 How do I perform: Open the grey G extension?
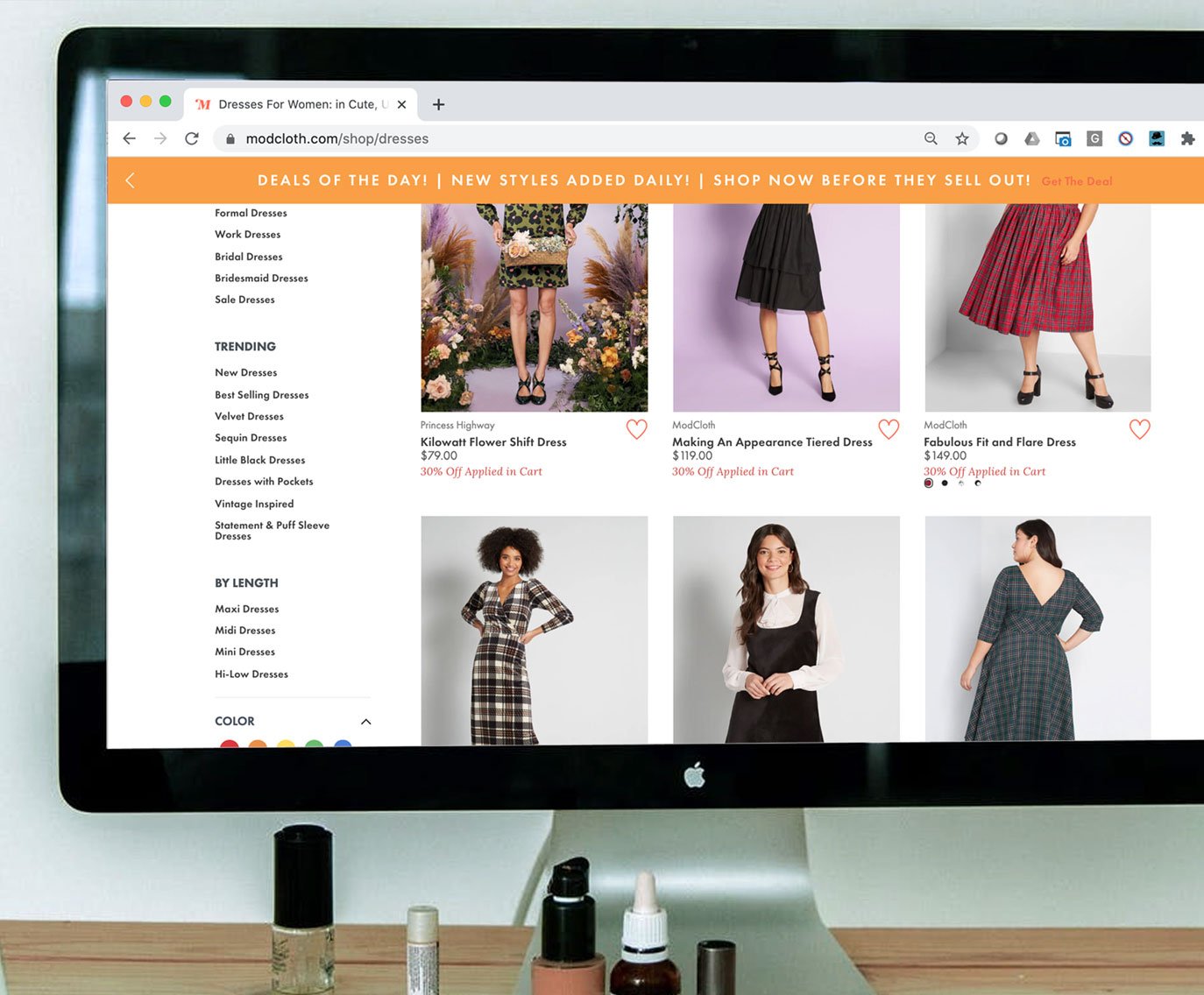1094,138
